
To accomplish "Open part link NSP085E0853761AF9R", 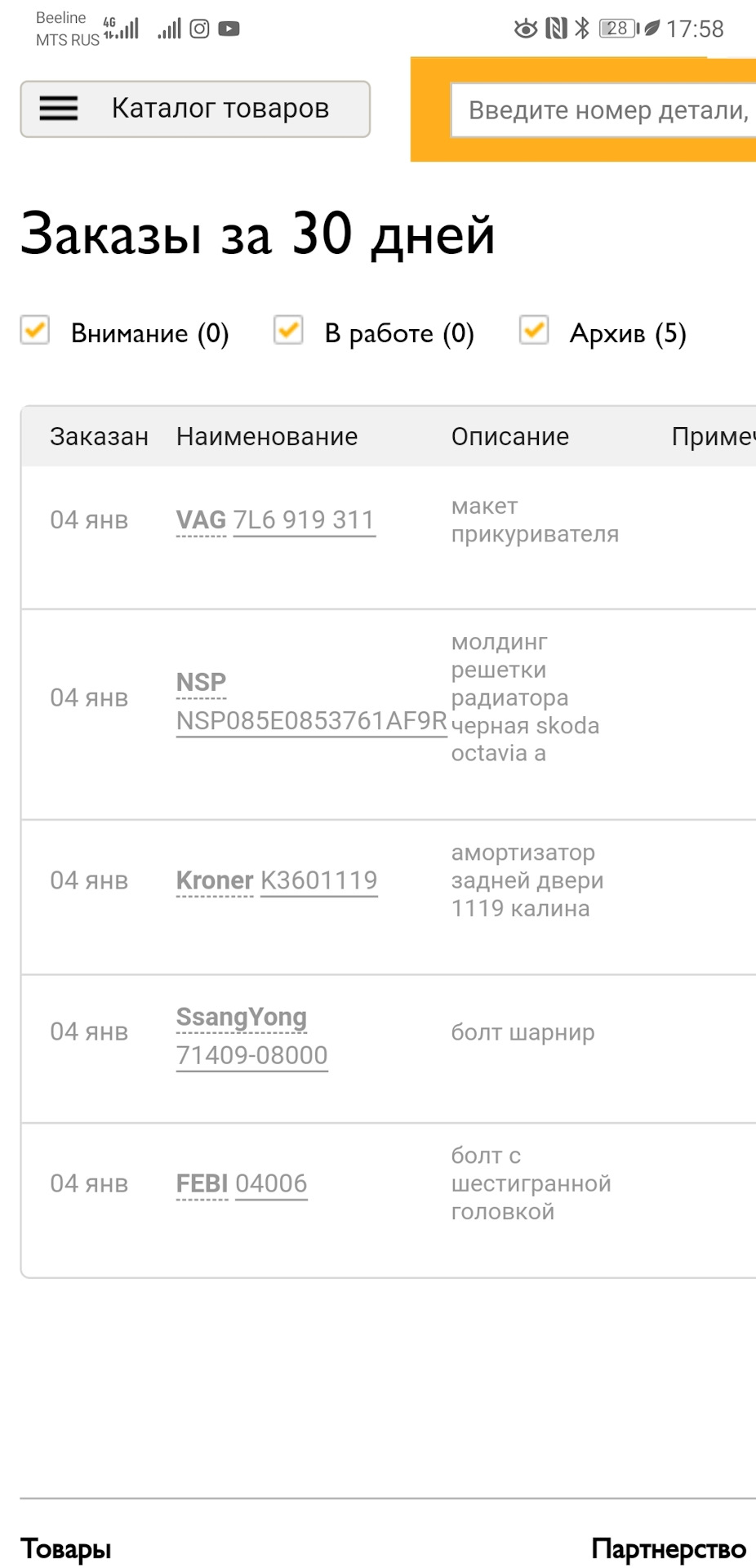I will pos(311,721).
